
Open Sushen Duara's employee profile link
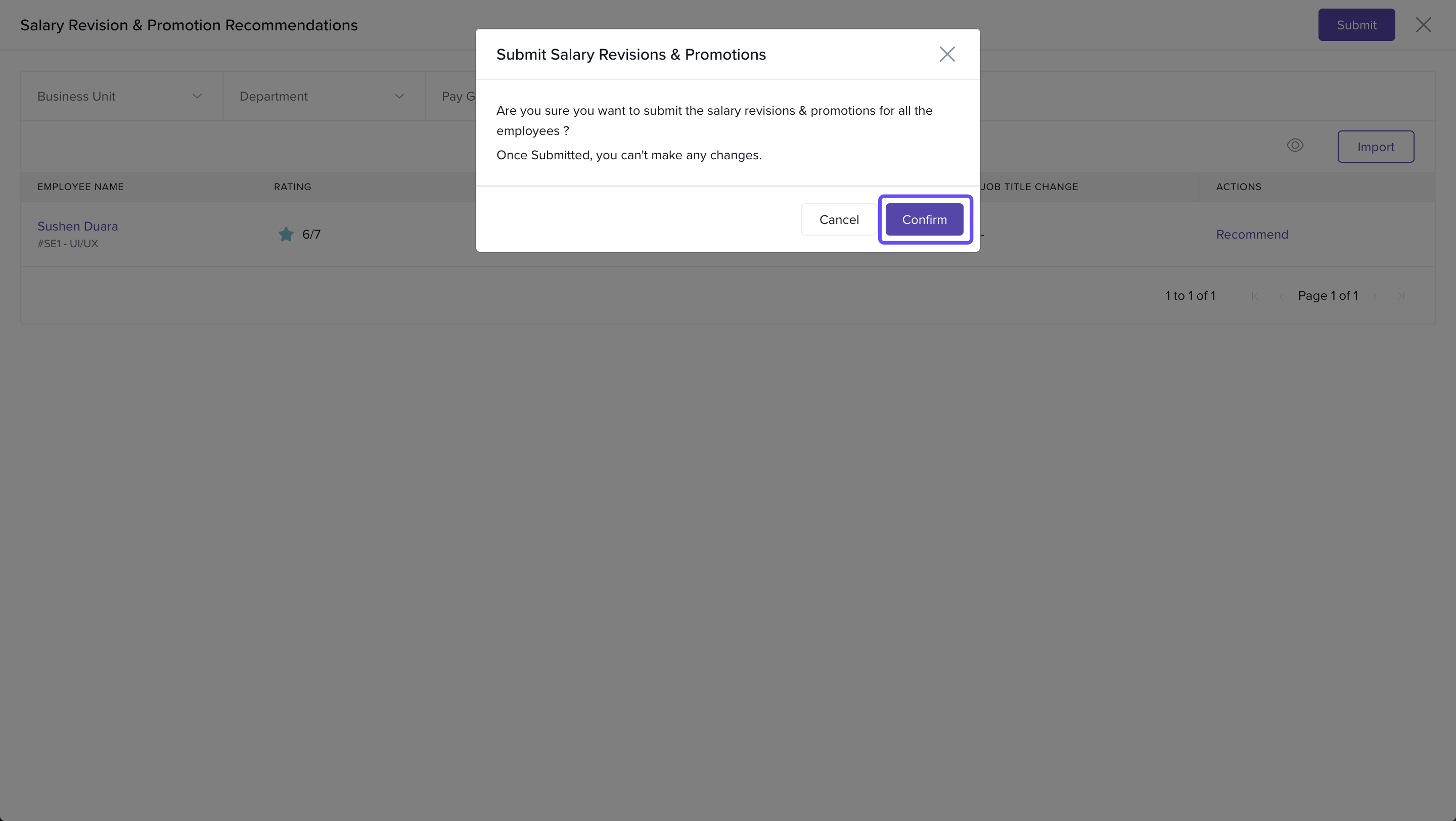(77, 226)
